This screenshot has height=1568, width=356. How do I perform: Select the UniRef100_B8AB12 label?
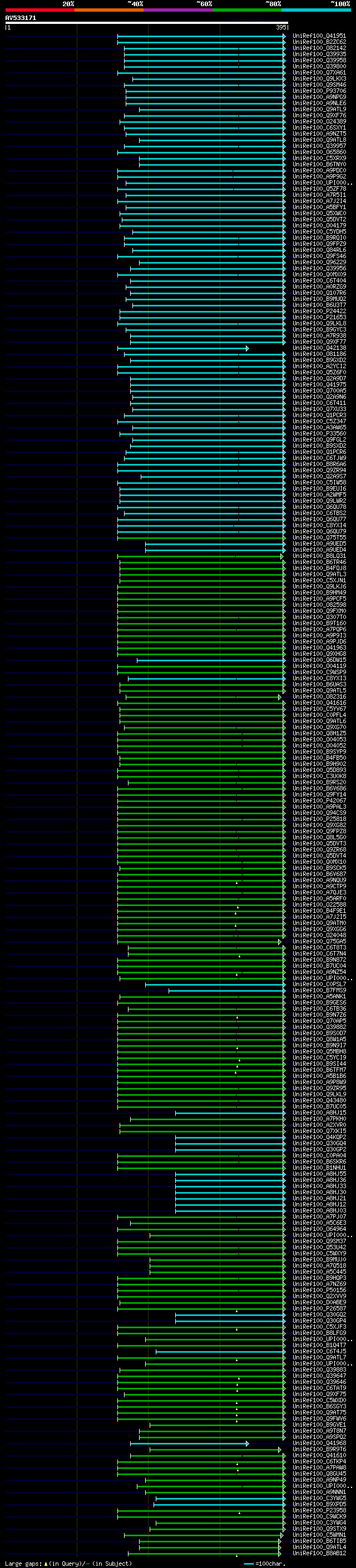[319, 1554]
